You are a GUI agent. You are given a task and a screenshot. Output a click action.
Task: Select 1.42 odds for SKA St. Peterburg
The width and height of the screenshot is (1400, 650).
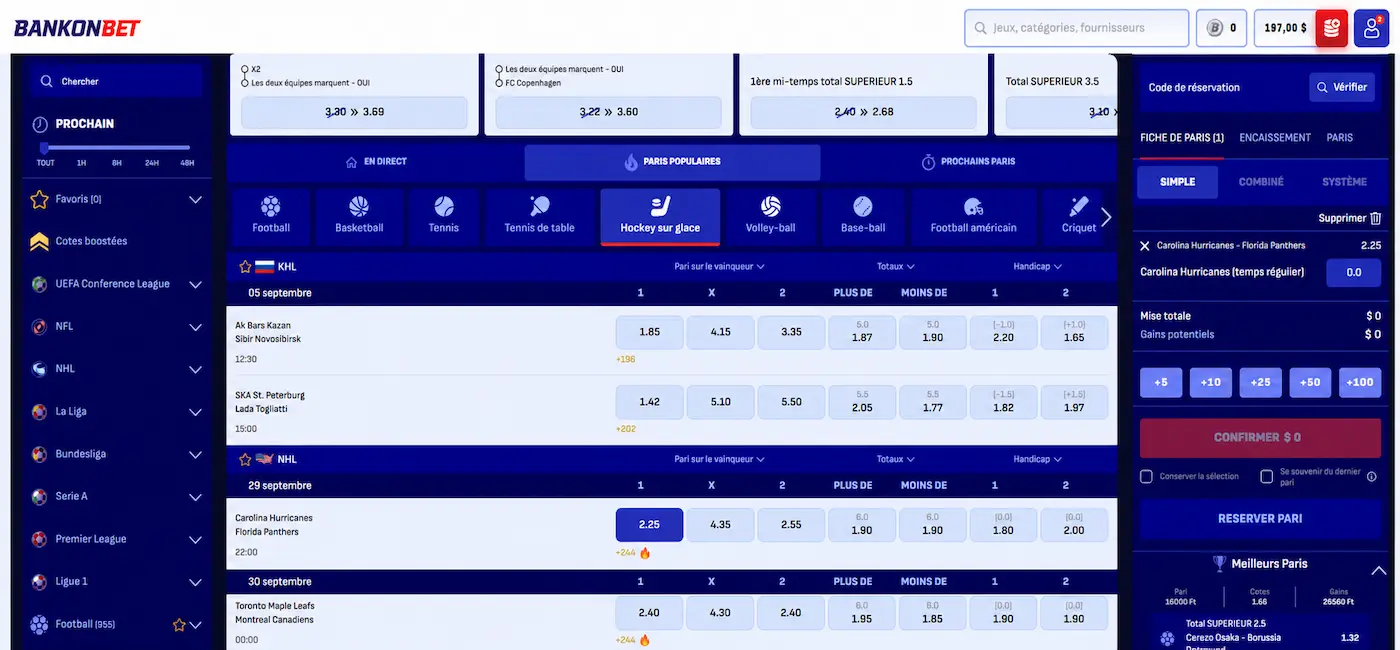(x=649, y=402)
